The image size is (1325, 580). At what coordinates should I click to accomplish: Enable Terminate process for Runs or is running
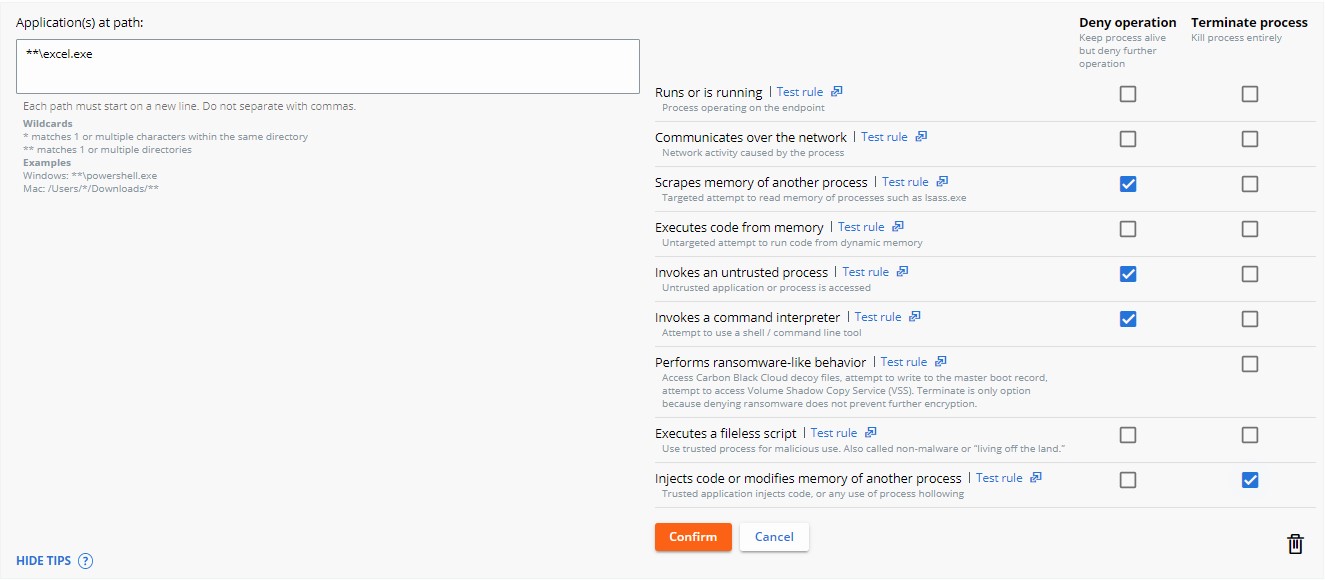pos(1249,93)
